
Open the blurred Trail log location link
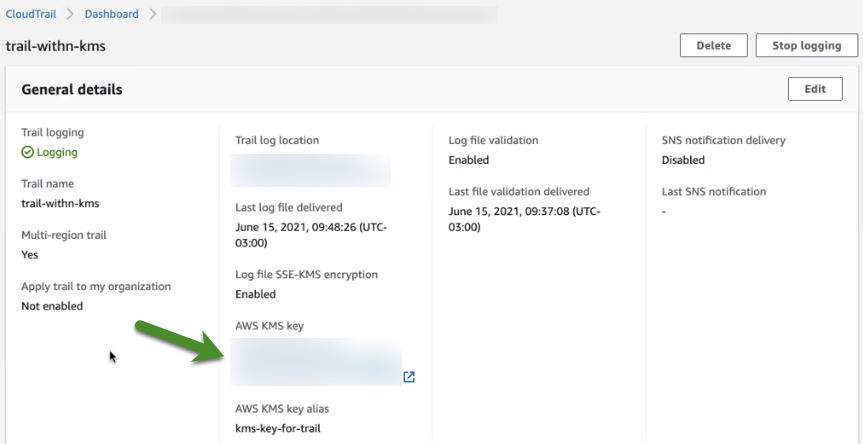coord(310,171)
